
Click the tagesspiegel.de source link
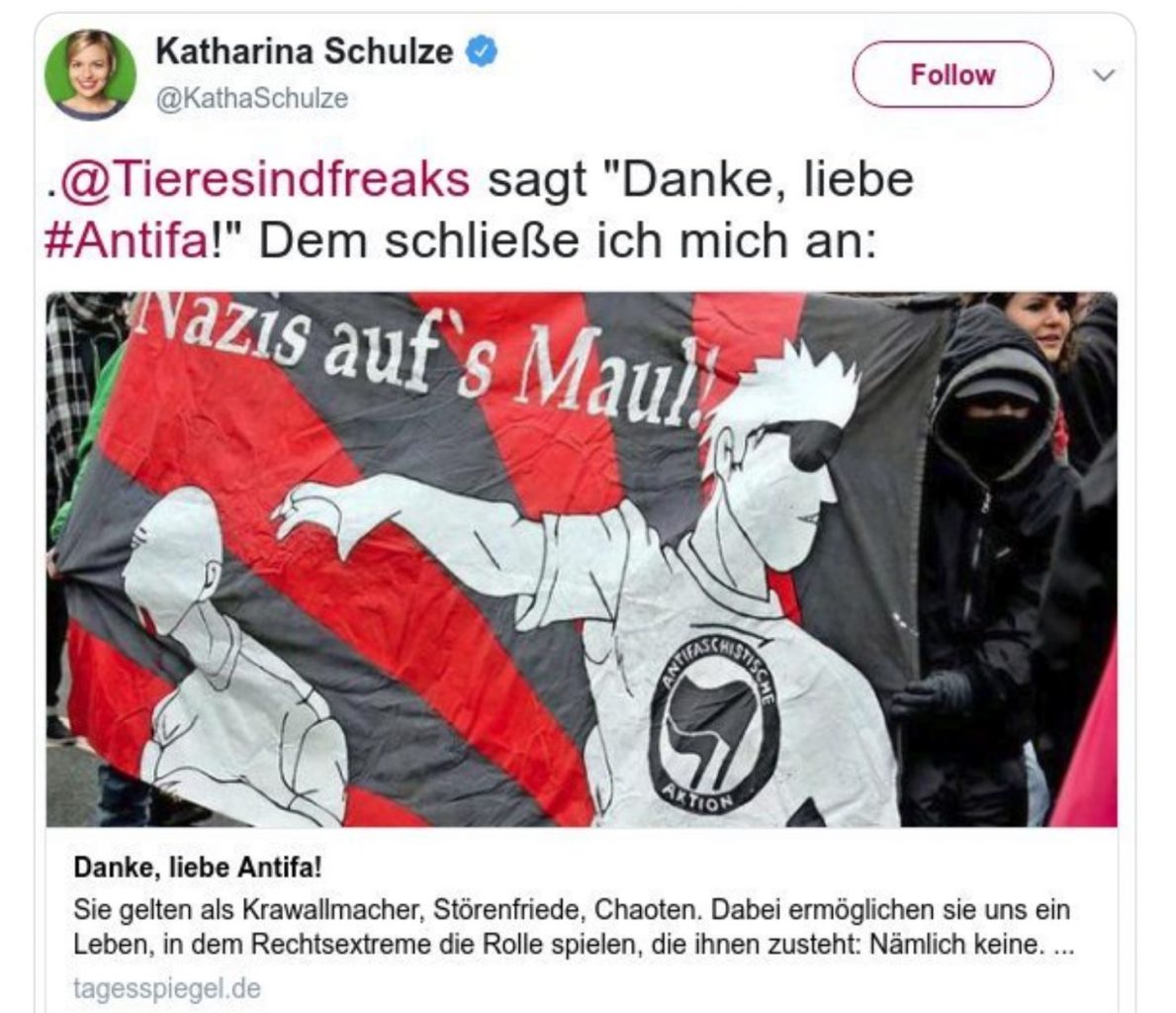[166, 988]
